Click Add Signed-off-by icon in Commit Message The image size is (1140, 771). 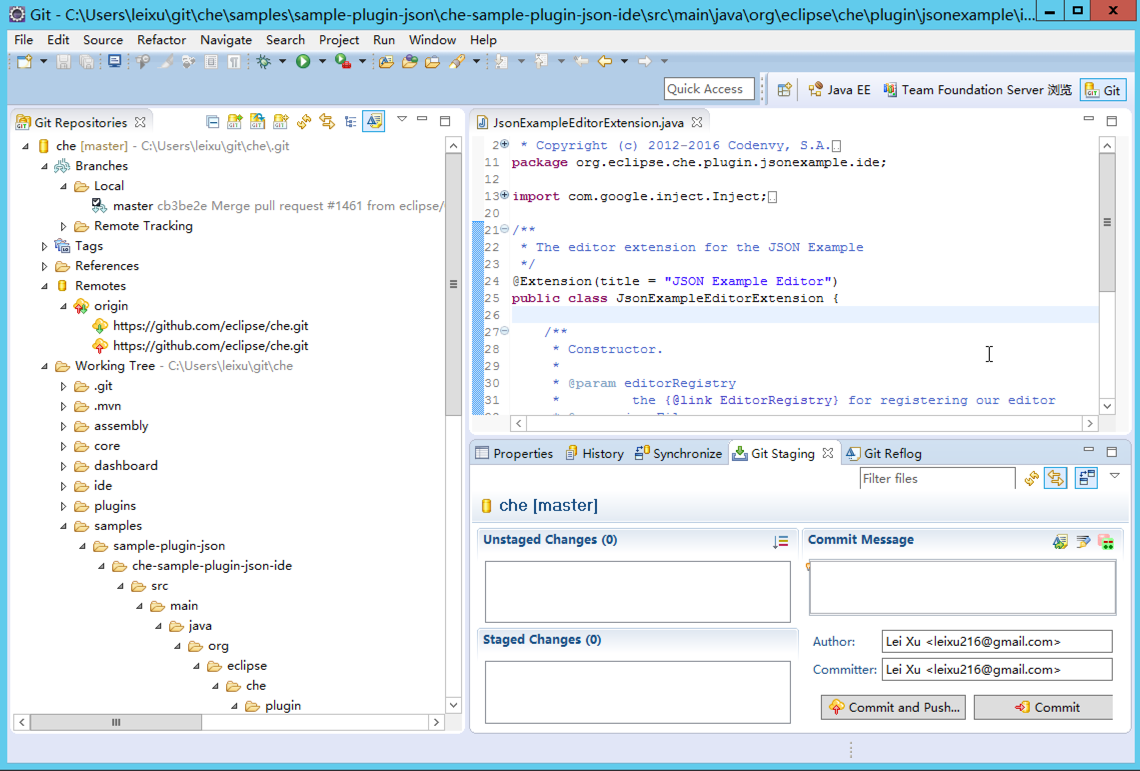pos(1083,541)
